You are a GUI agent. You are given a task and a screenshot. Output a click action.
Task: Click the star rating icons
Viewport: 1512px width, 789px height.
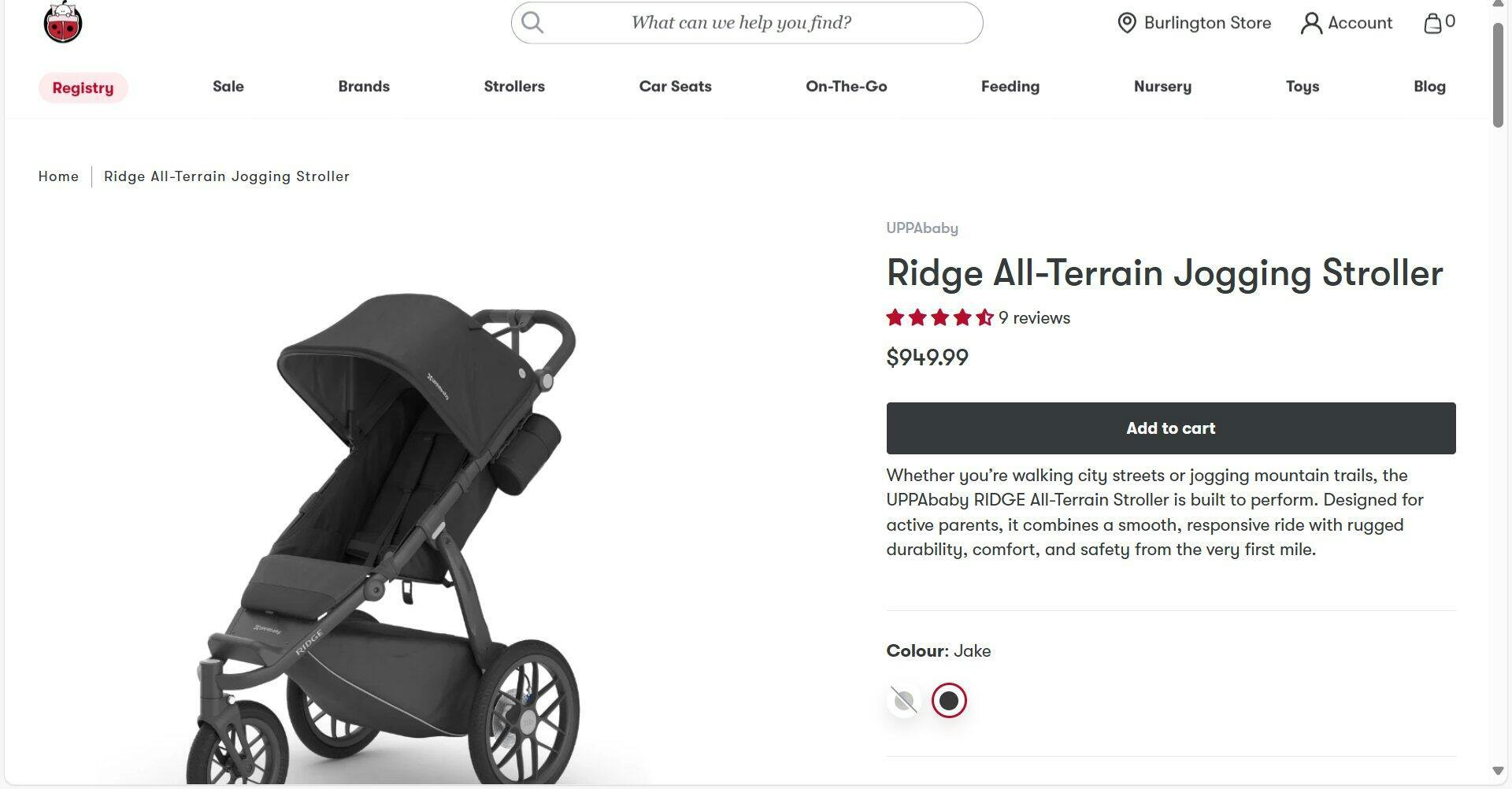click(x=939, y=318)
